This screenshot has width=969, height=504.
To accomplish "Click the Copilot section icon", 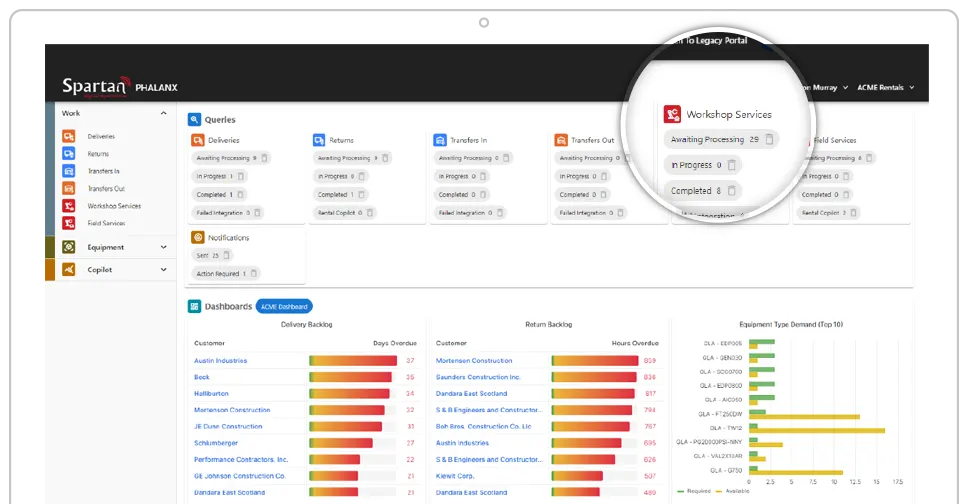I will click(x=69, y=269).
